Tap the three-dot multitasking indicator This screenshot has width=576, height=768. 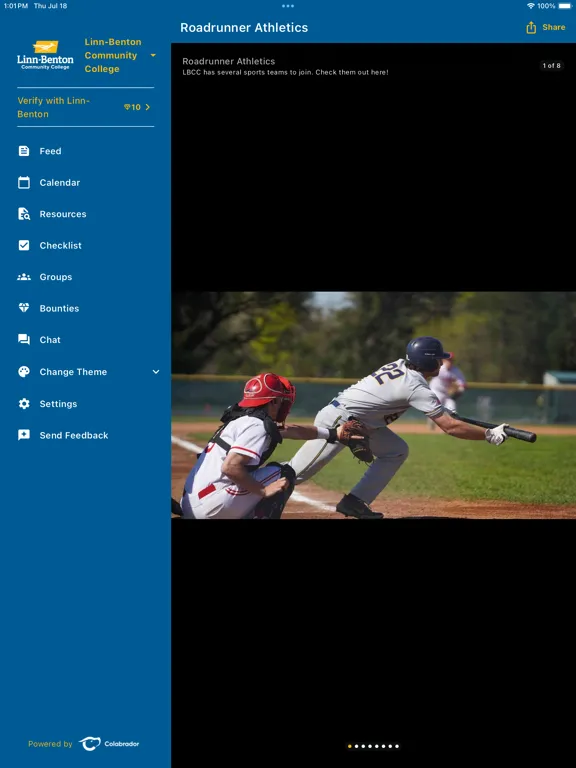[288, 6]
